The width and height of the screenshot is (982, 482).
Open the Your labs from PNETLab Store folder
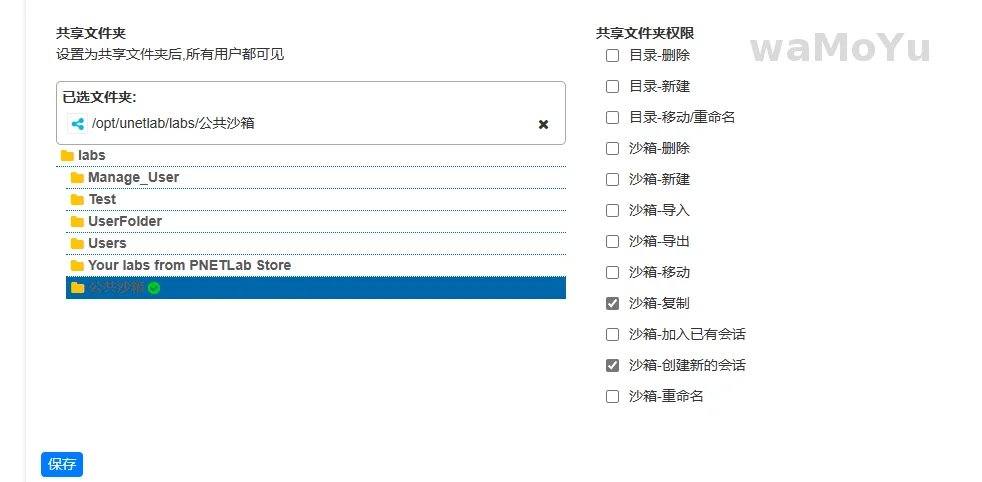coord(189,266)
